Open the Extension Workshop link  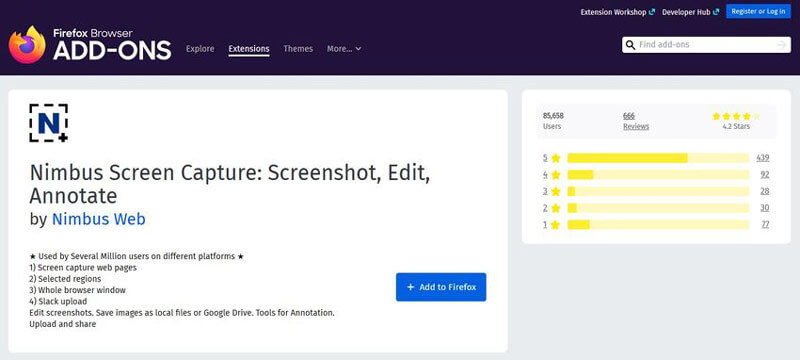(617, 12)
